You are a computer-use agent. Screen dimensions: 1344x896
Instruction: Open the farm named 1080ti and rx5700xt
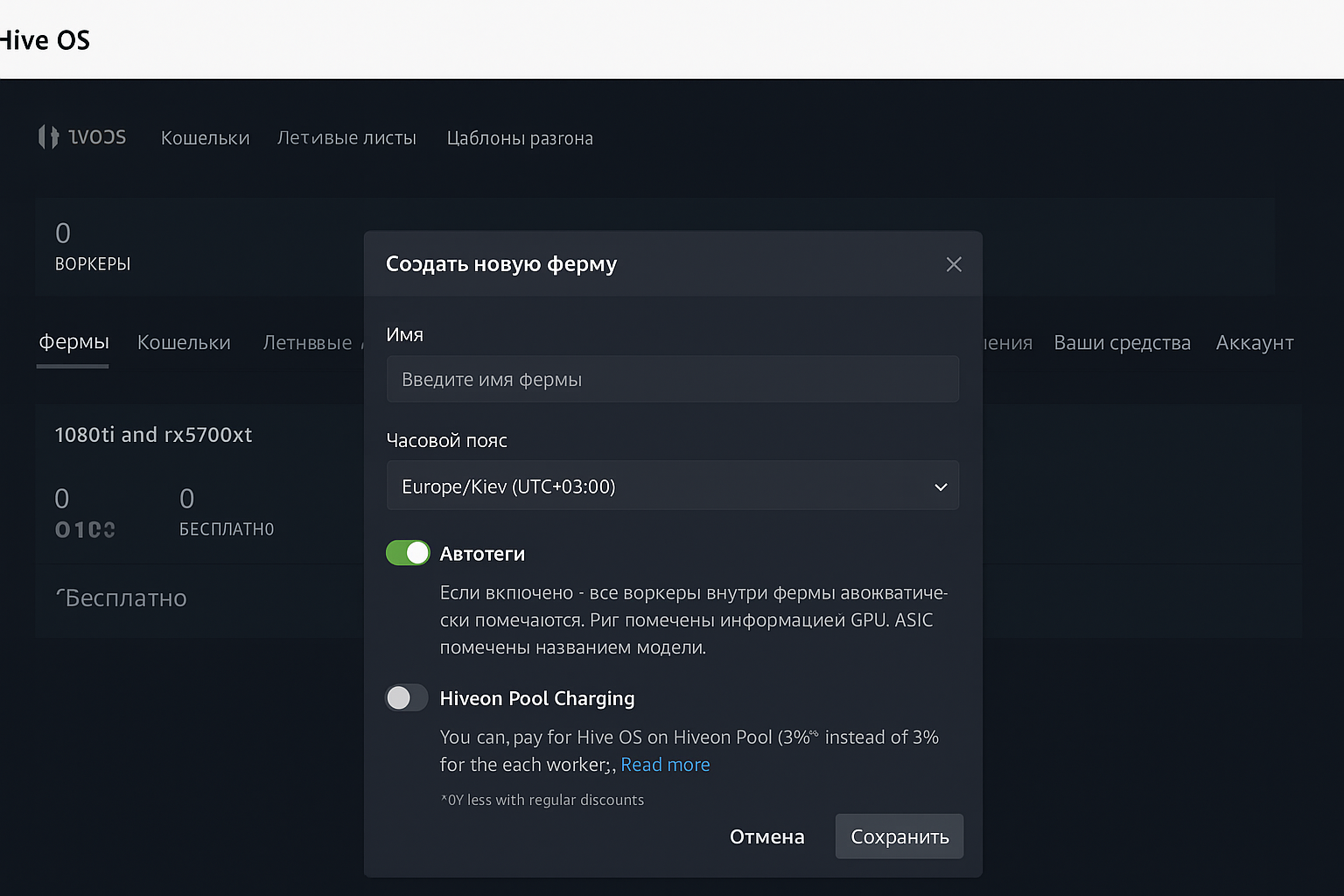[x=153, y=435]
